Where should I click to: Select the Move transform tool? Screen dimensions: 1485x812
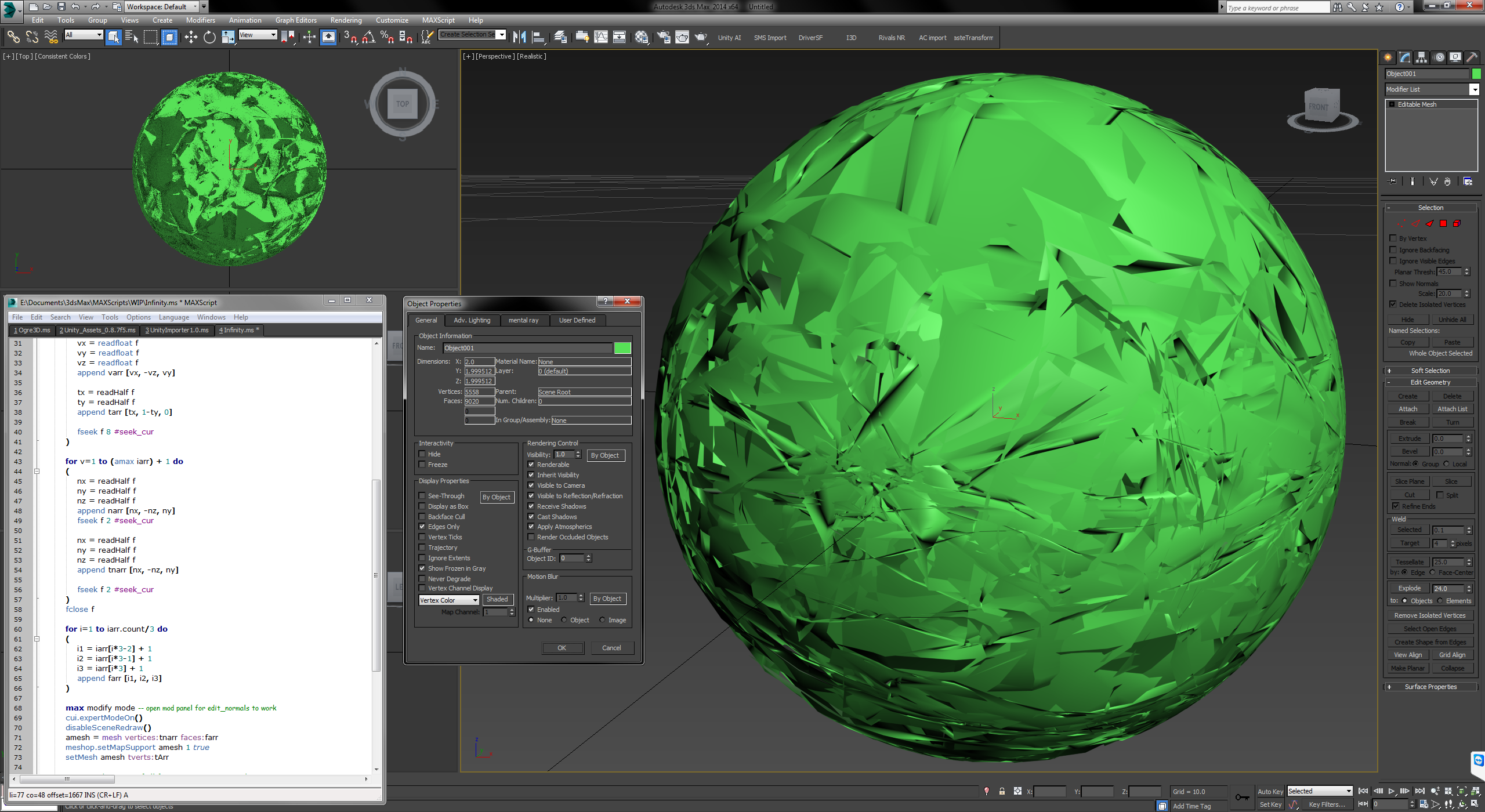click(x=191, y=38)
